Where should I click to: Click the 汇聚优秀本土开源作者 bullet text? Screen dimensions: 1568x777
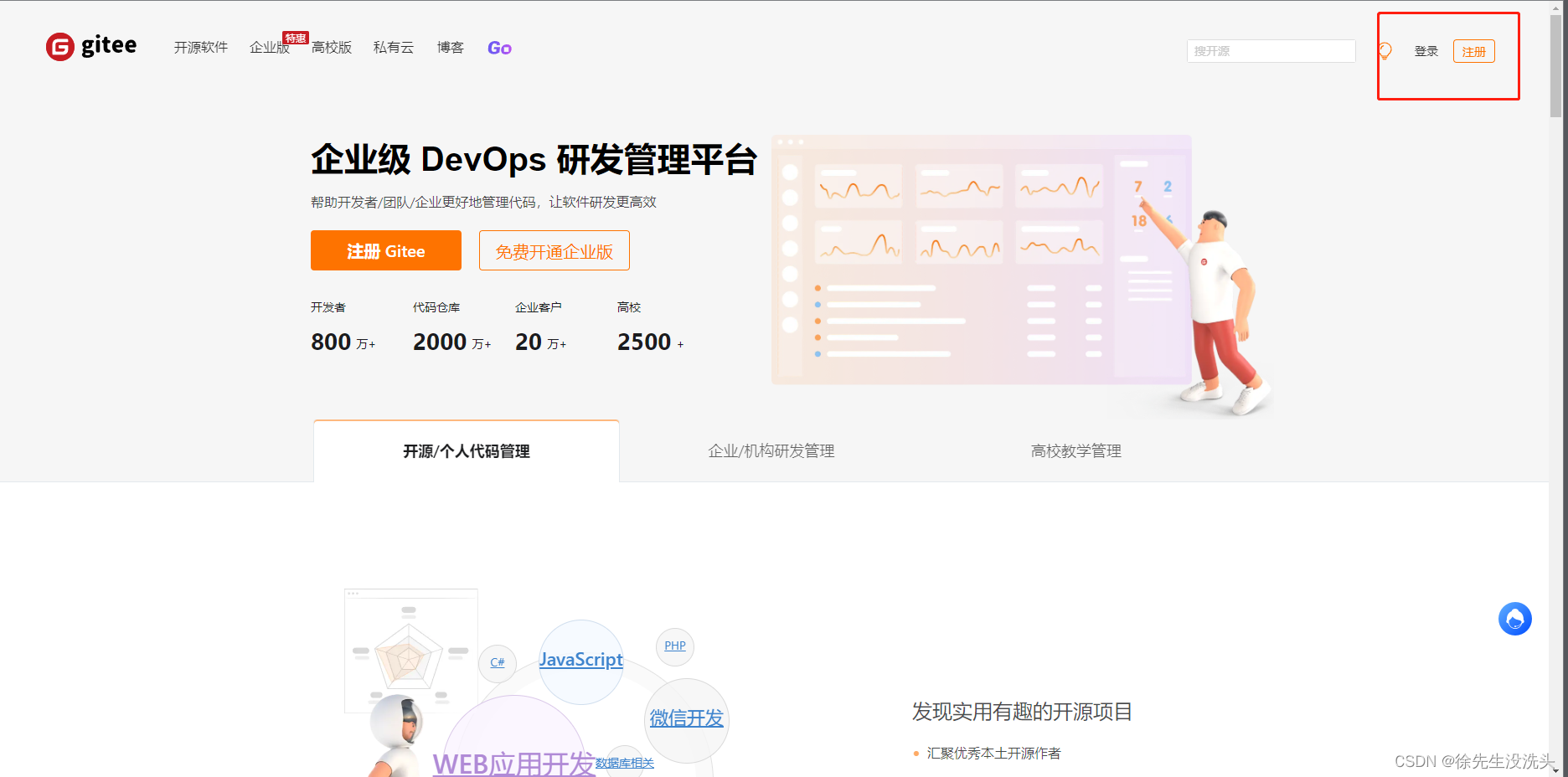(x=993, y=754)
